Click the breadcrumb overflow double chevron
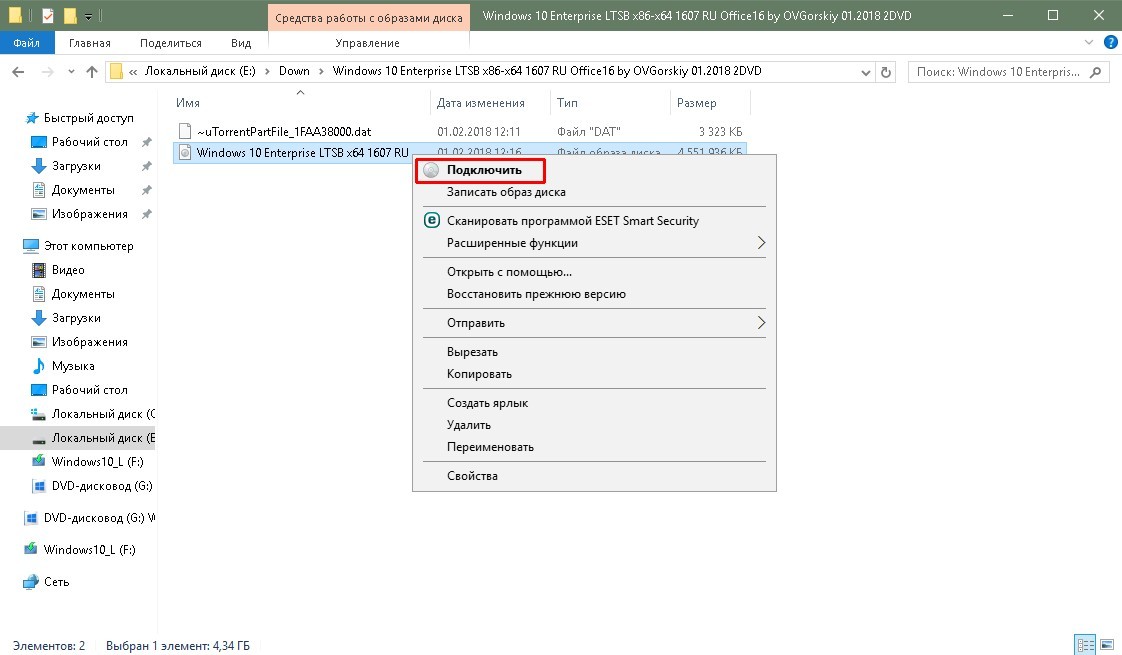The width and height of the screenshot is (1122, 655). (133, 72)
